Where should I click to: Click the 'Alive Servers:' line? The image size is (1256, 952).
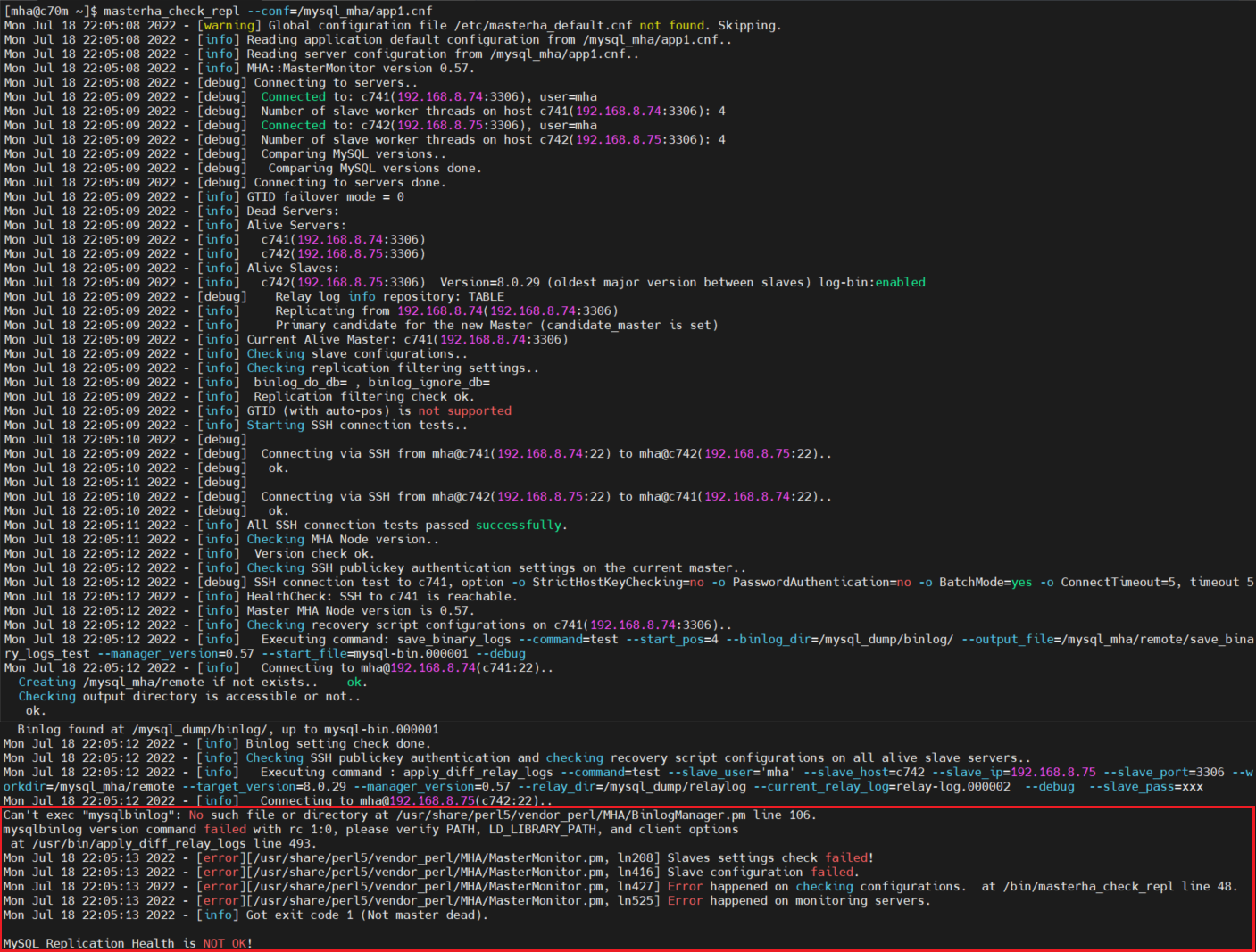296,225
